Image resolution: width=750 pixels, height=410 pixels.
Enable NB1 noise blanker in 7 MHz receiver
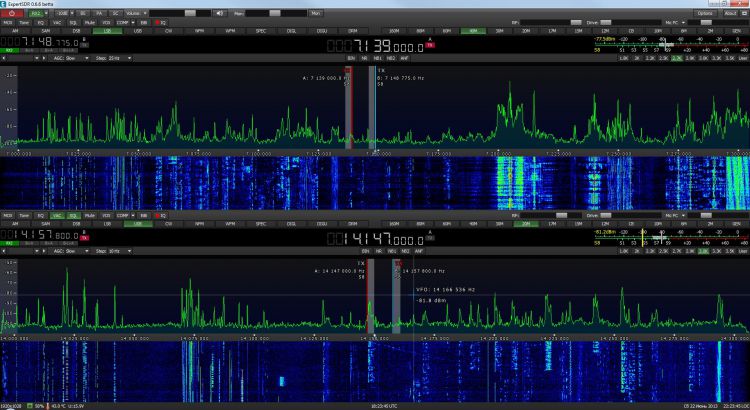tap(377, 58)
